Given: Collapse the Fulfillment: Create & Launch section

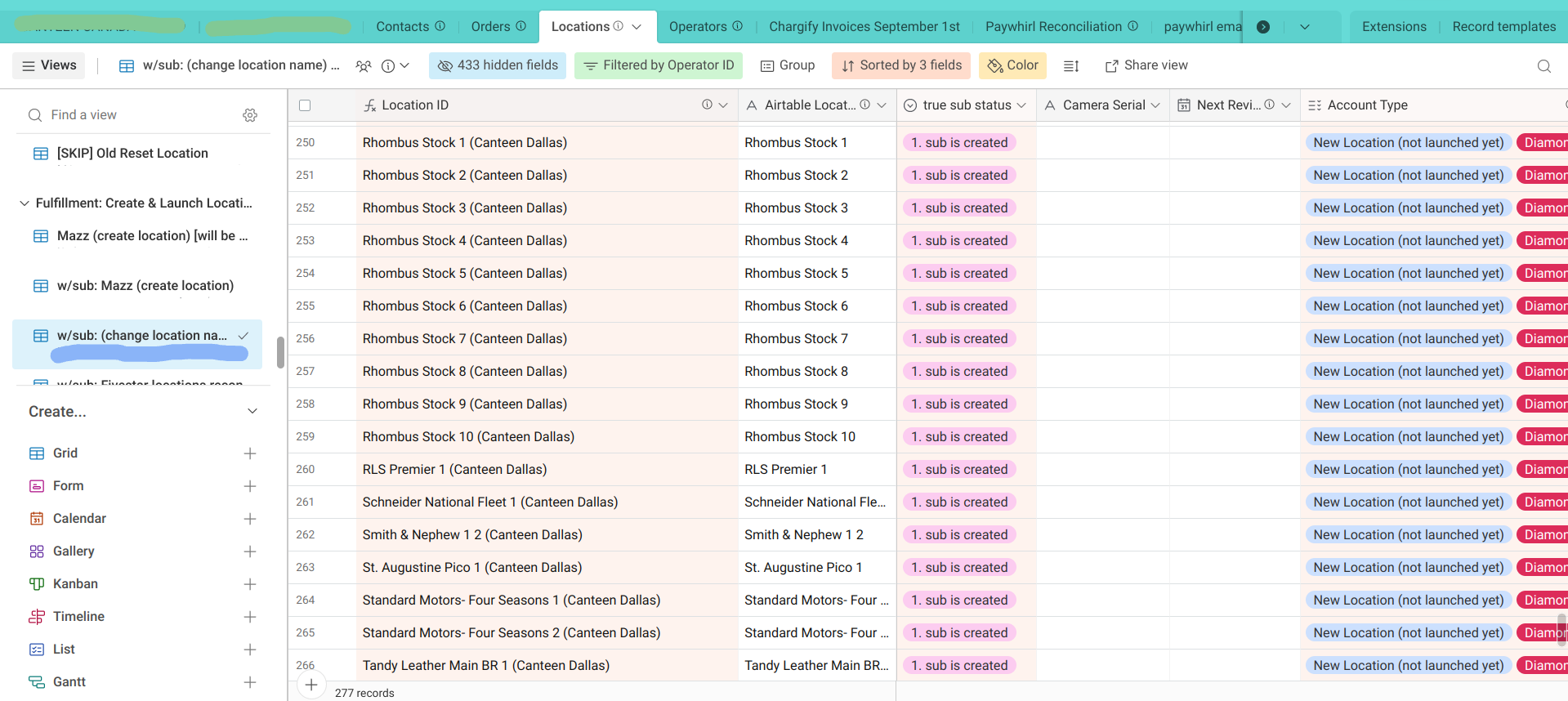Looking at the screenshot, I should (x=24, y=203).
